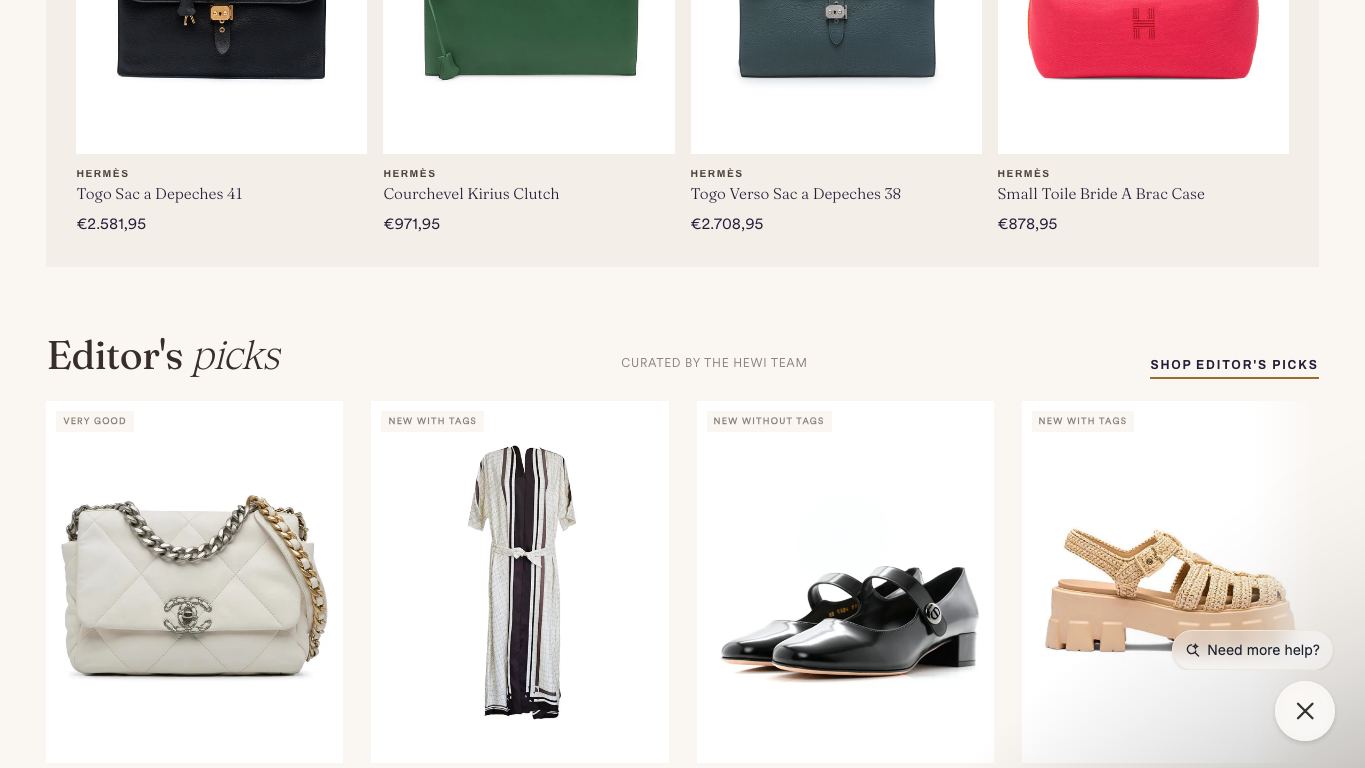
Task: Open the Need more help? chat prompt
Action: (1252, 650)
